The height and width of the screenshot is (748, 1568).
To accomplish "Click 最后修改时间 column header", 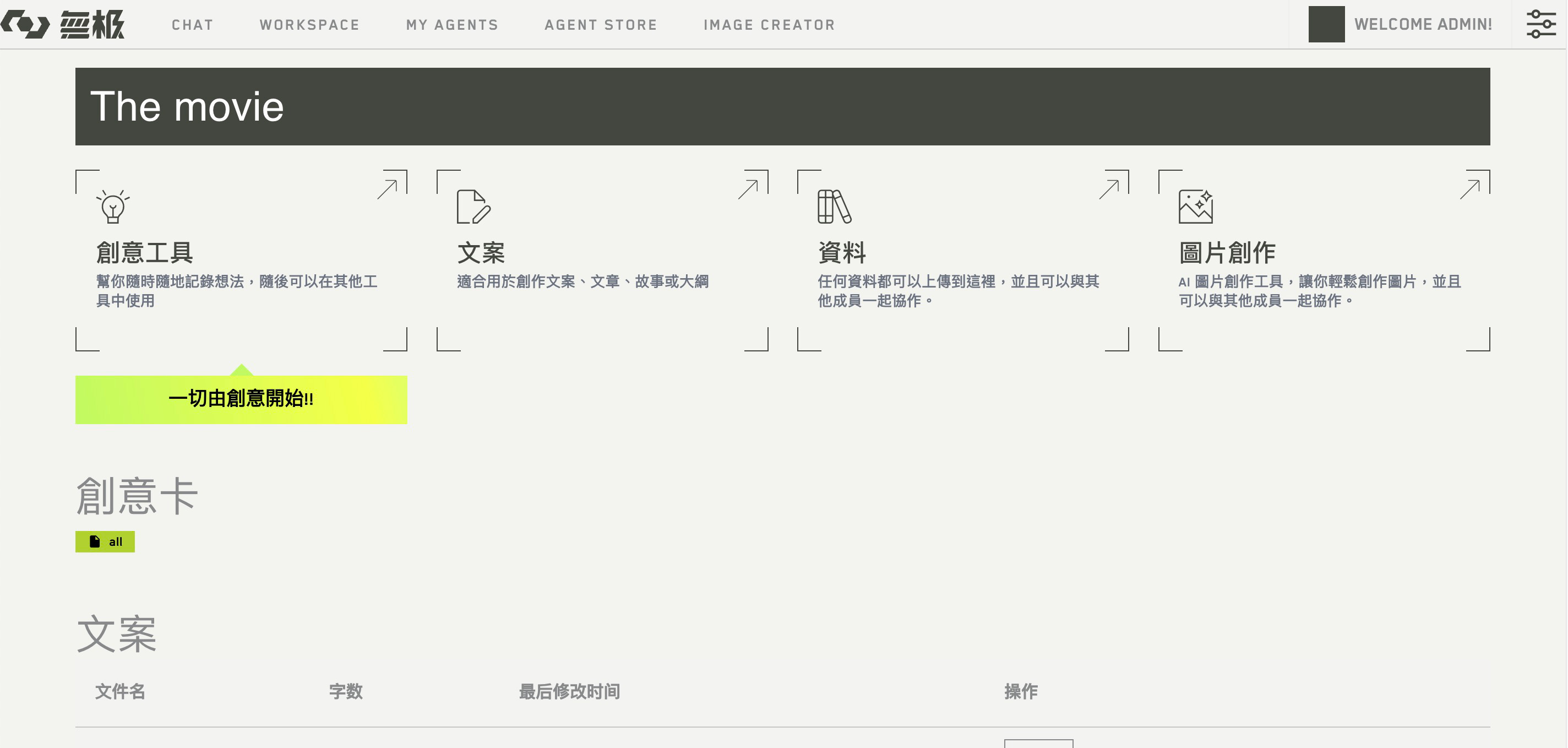I will (x=569, y=691).
